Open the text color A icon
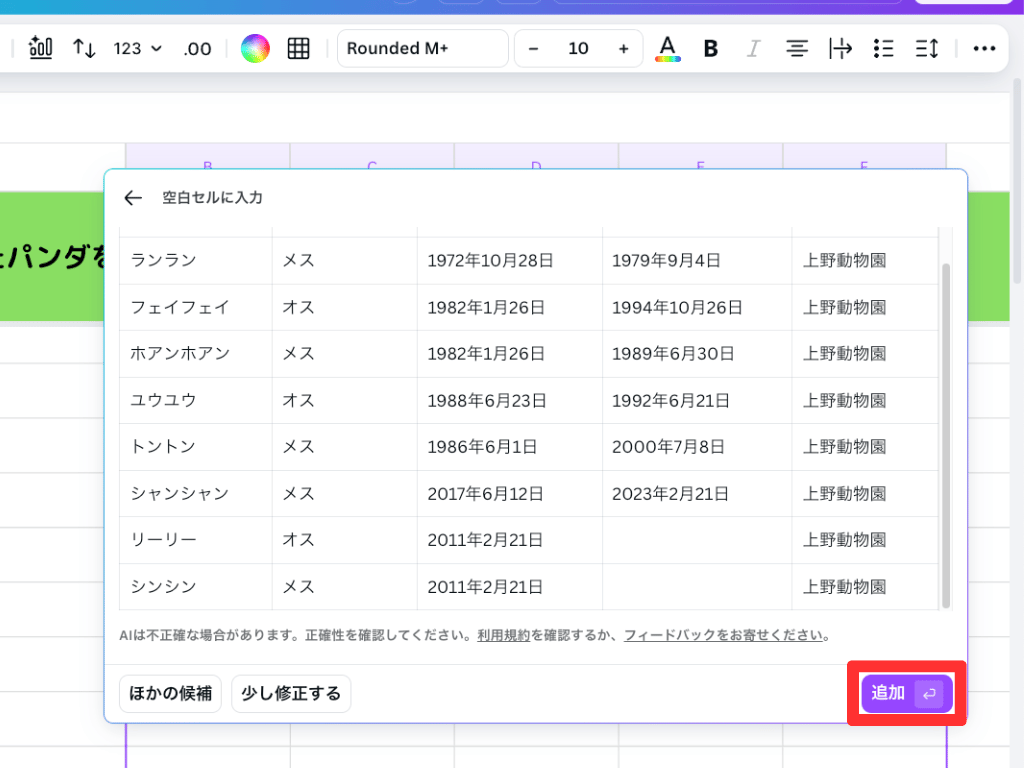1024x768 pixels. tap(667, 48)
